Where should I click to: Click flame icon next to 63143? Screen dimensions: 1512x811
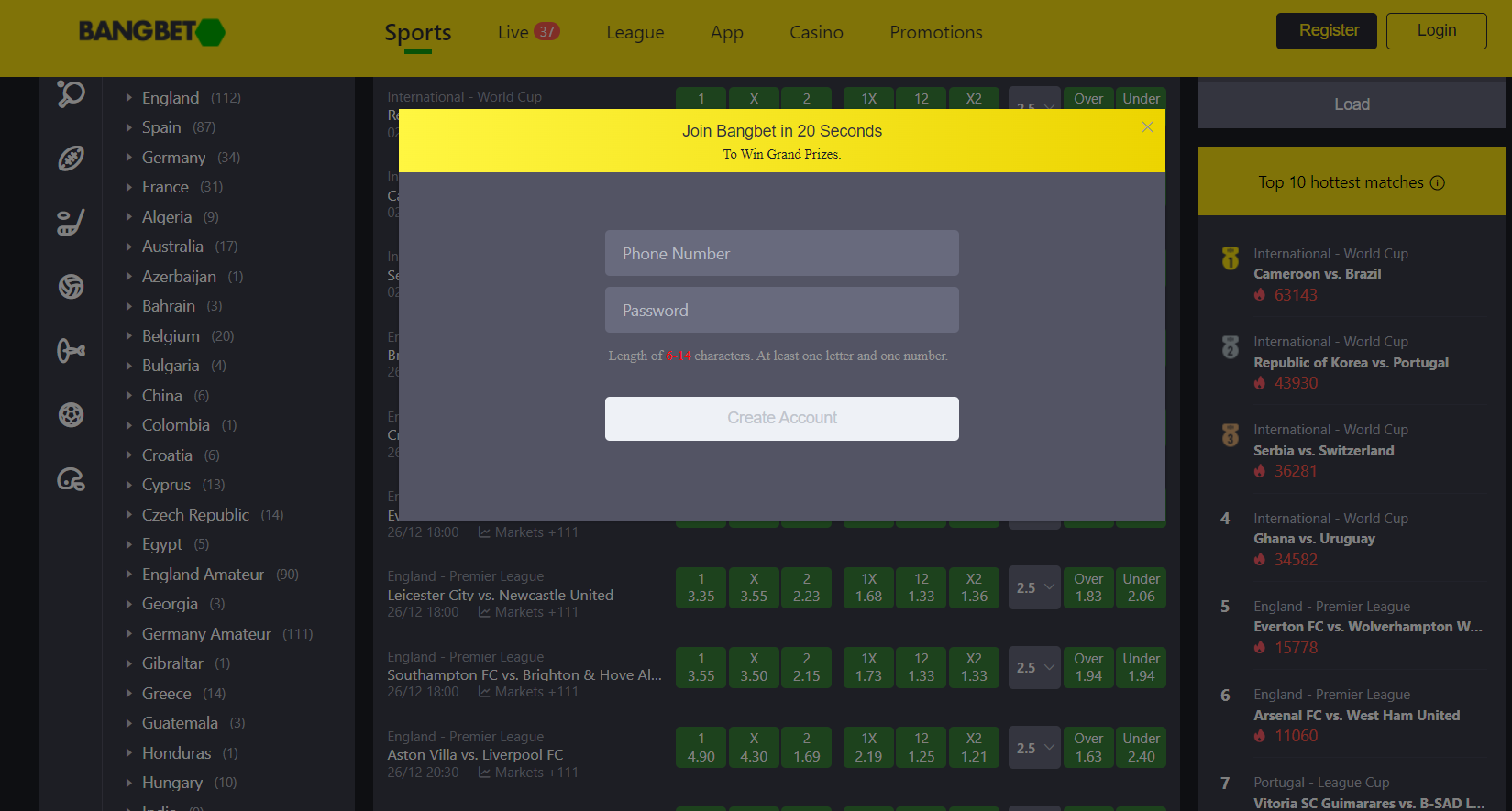1260,295
